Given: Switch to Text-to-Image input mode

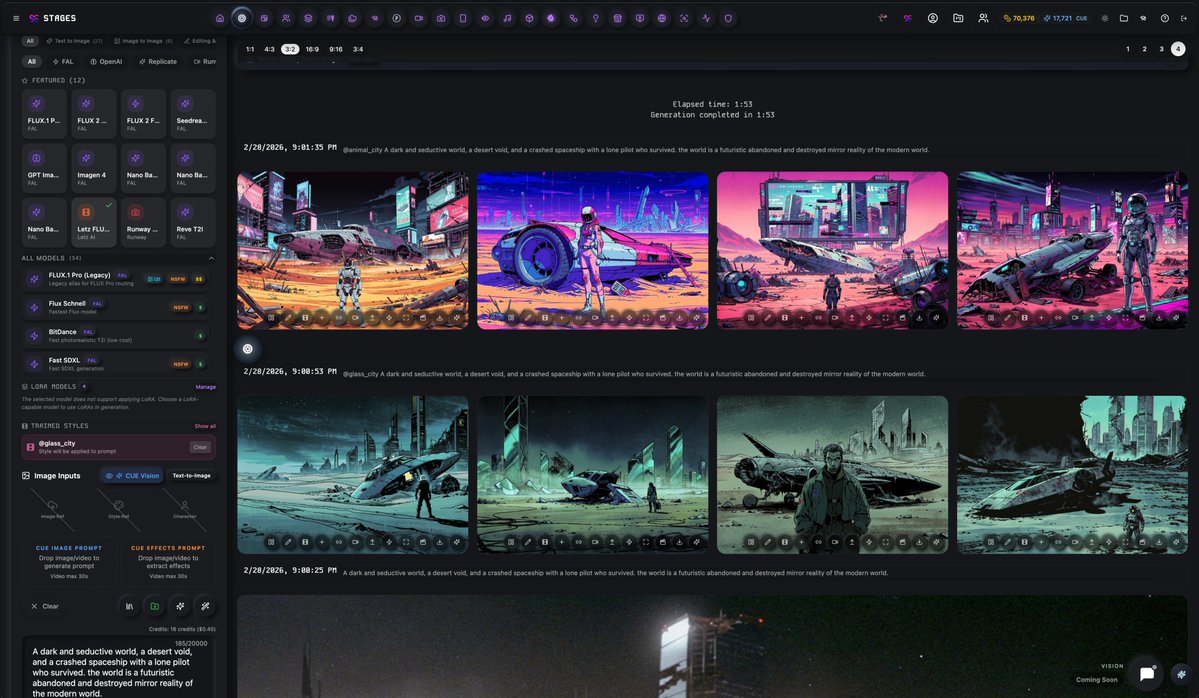Looking at the screenshot, I should [191, 476].
